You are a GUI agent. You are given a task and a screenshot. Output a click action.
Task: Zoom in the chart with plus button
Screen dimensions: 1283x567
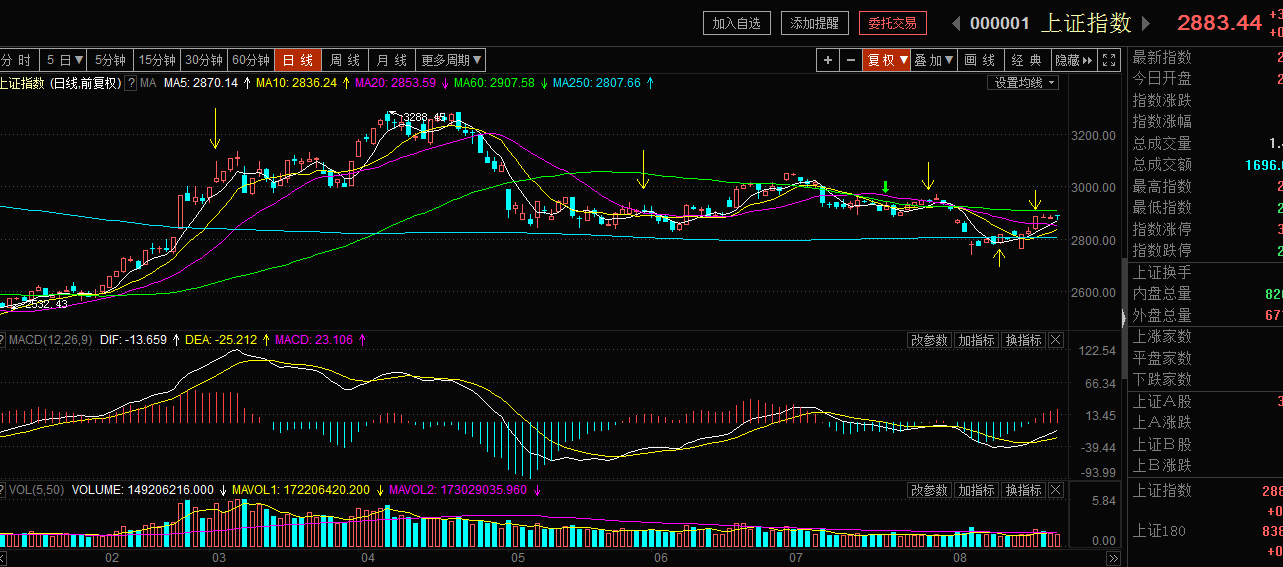tap(828, 60)
